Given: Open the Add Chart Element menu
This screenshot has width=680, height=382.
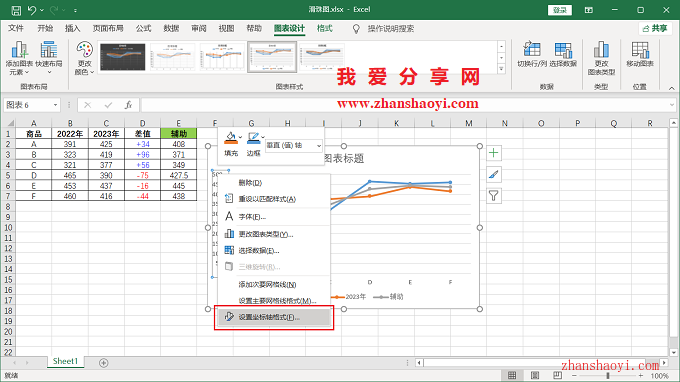Looking at the screenshot, I should tap(20, 58).
